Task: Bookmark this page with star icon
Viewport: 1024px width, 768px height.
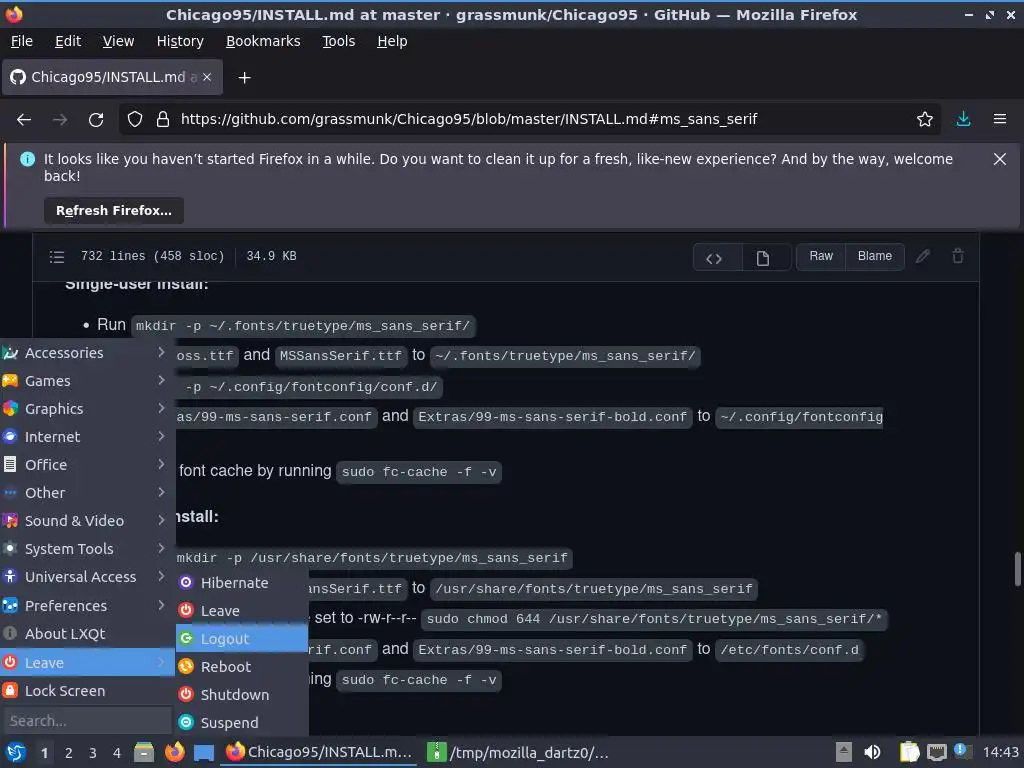Action: 924,119
